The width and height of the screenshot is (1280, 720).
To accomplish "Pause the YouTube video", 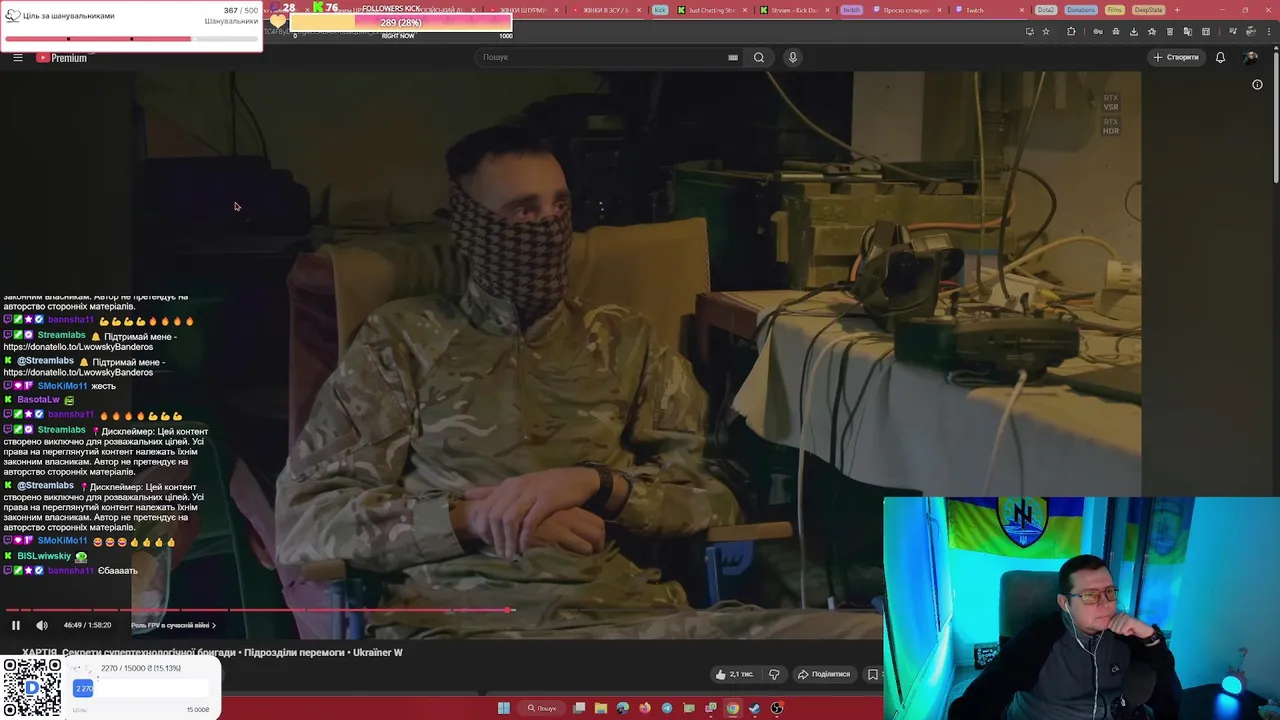I will [x=16, y=625].
